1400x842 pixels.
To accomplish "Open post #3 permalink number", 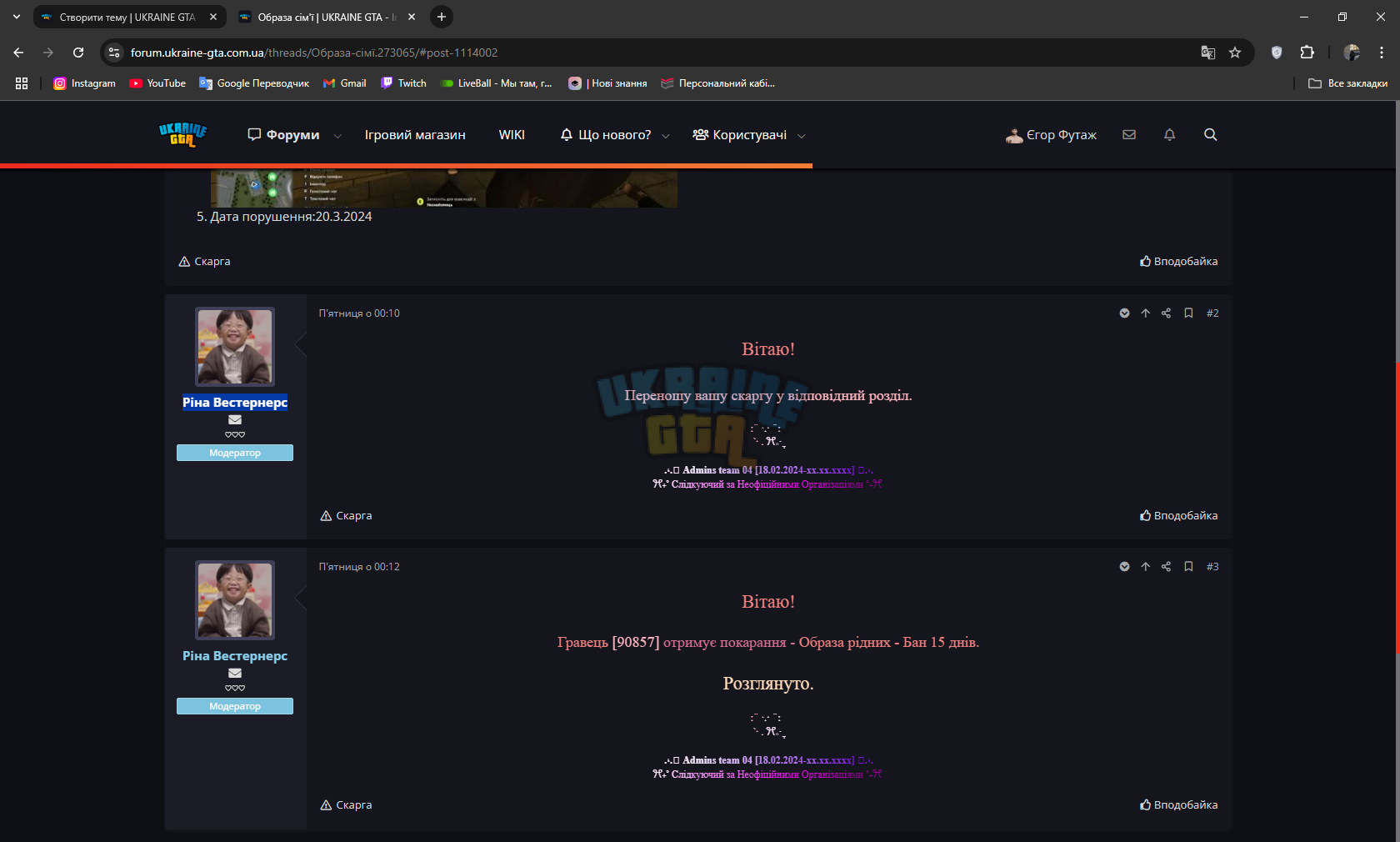I will (1212, 567).
